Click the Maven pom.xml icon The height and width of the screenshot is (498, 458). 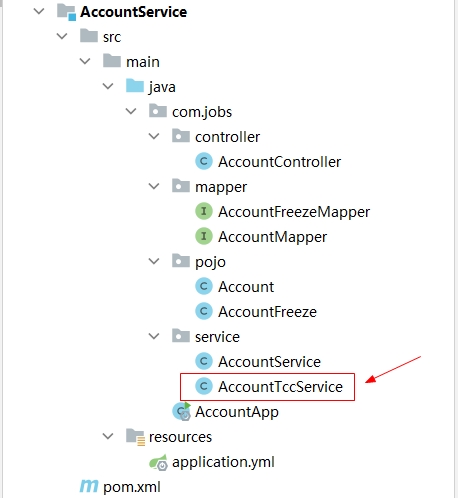click(89, 486)
